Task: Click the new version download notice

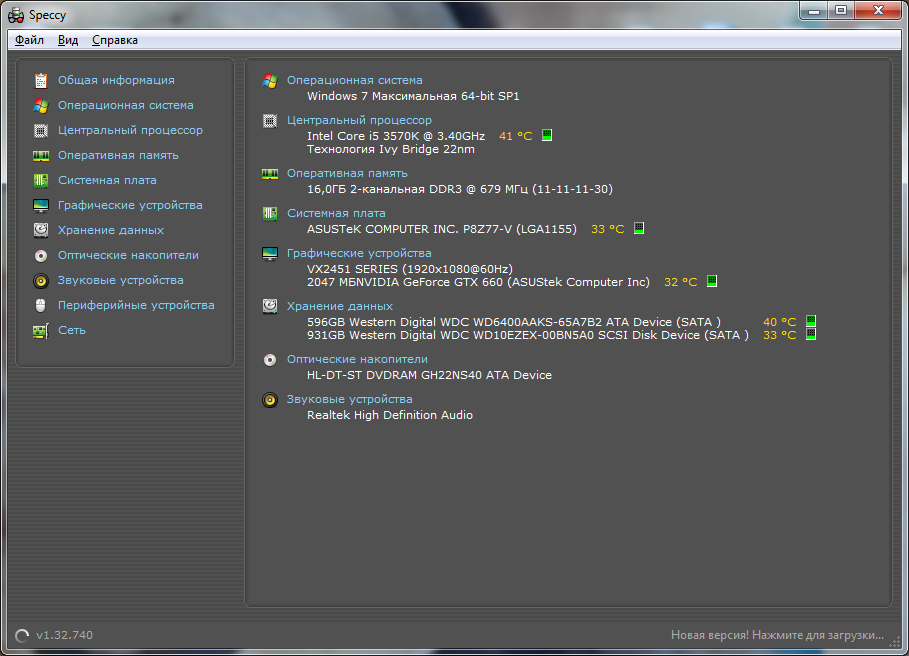Action: pos(777,635)
